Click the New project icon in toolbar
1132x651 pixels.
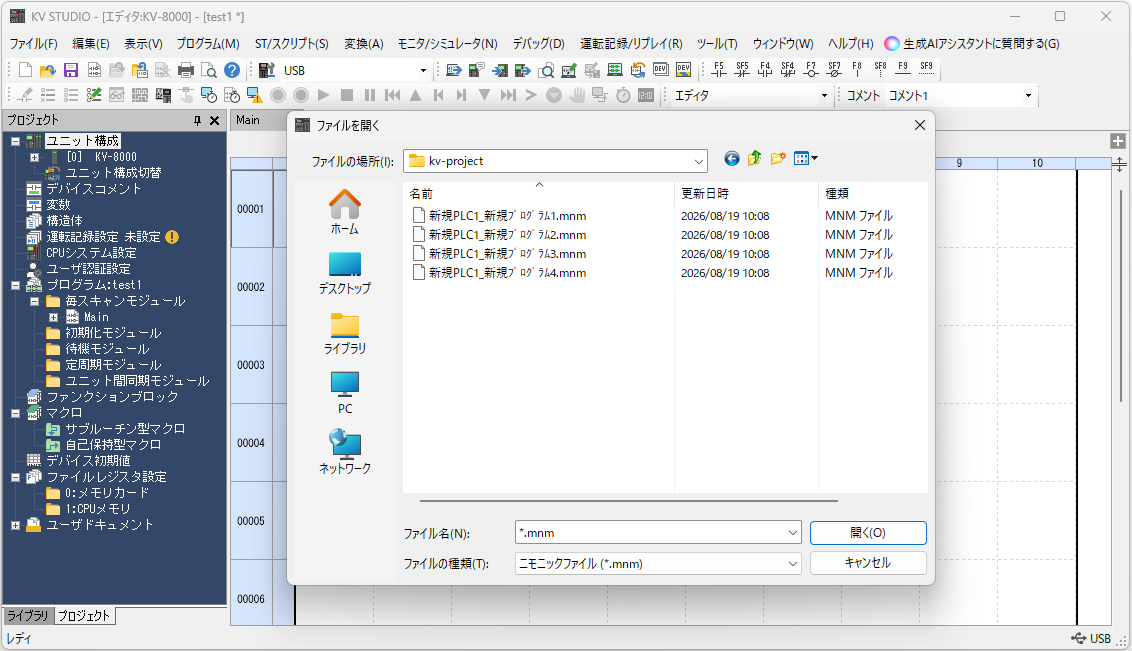(25, 70)
